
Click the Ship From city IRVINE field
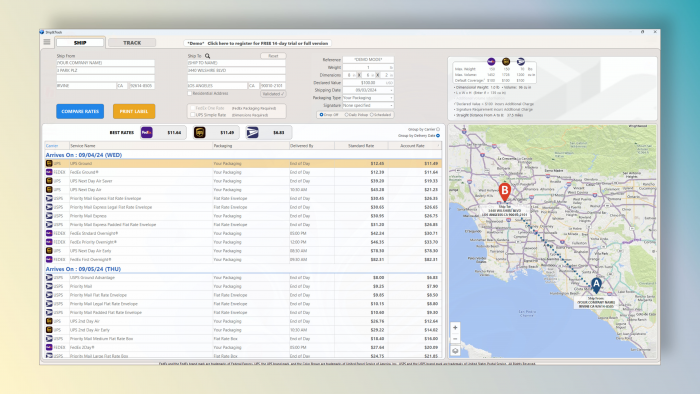86,86
